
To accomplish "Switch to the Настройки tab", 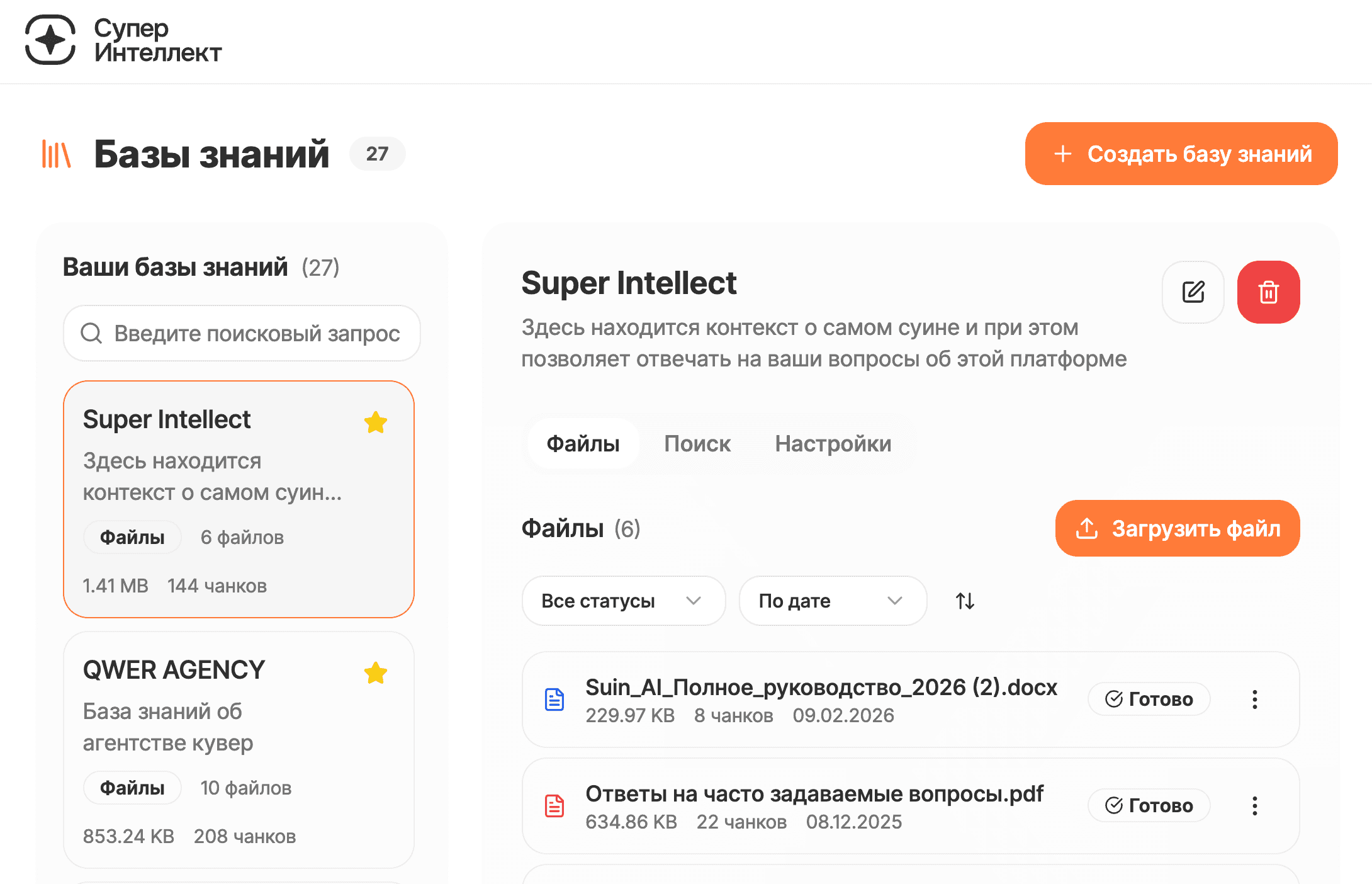I will (x=833, y=444).
